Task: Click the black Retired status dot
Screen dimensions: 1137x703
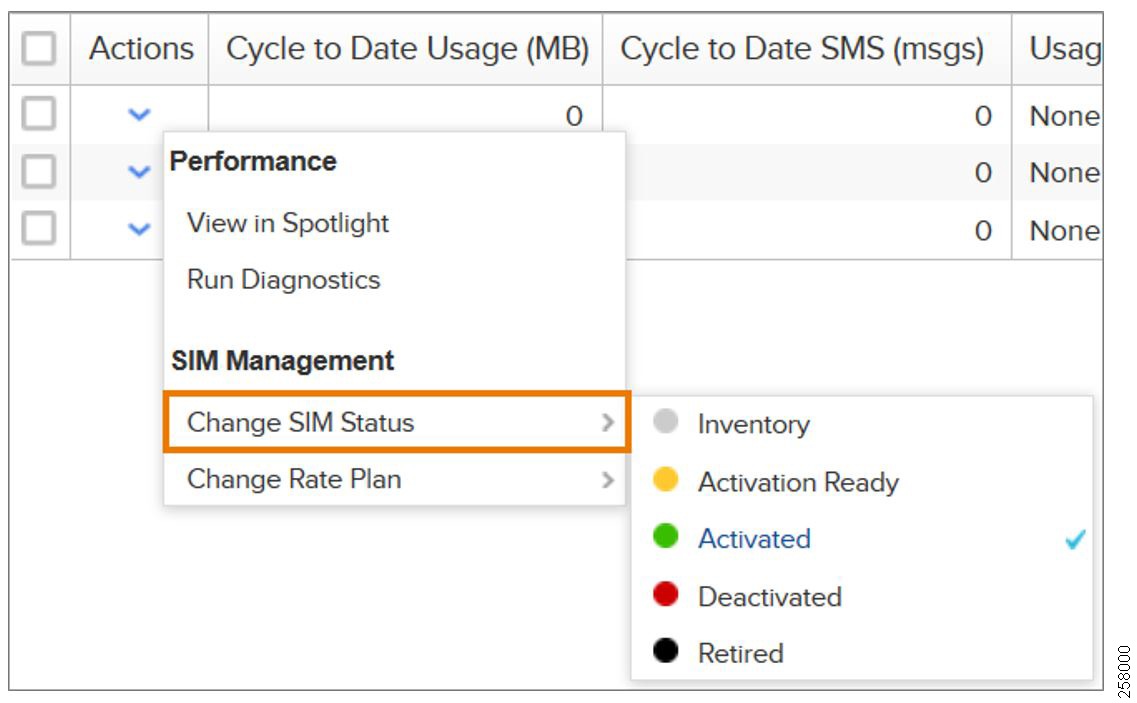Action: pos(665,650)
